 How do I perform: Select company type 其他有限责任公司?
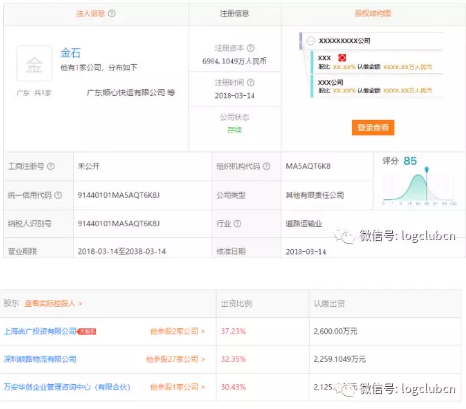315,195
